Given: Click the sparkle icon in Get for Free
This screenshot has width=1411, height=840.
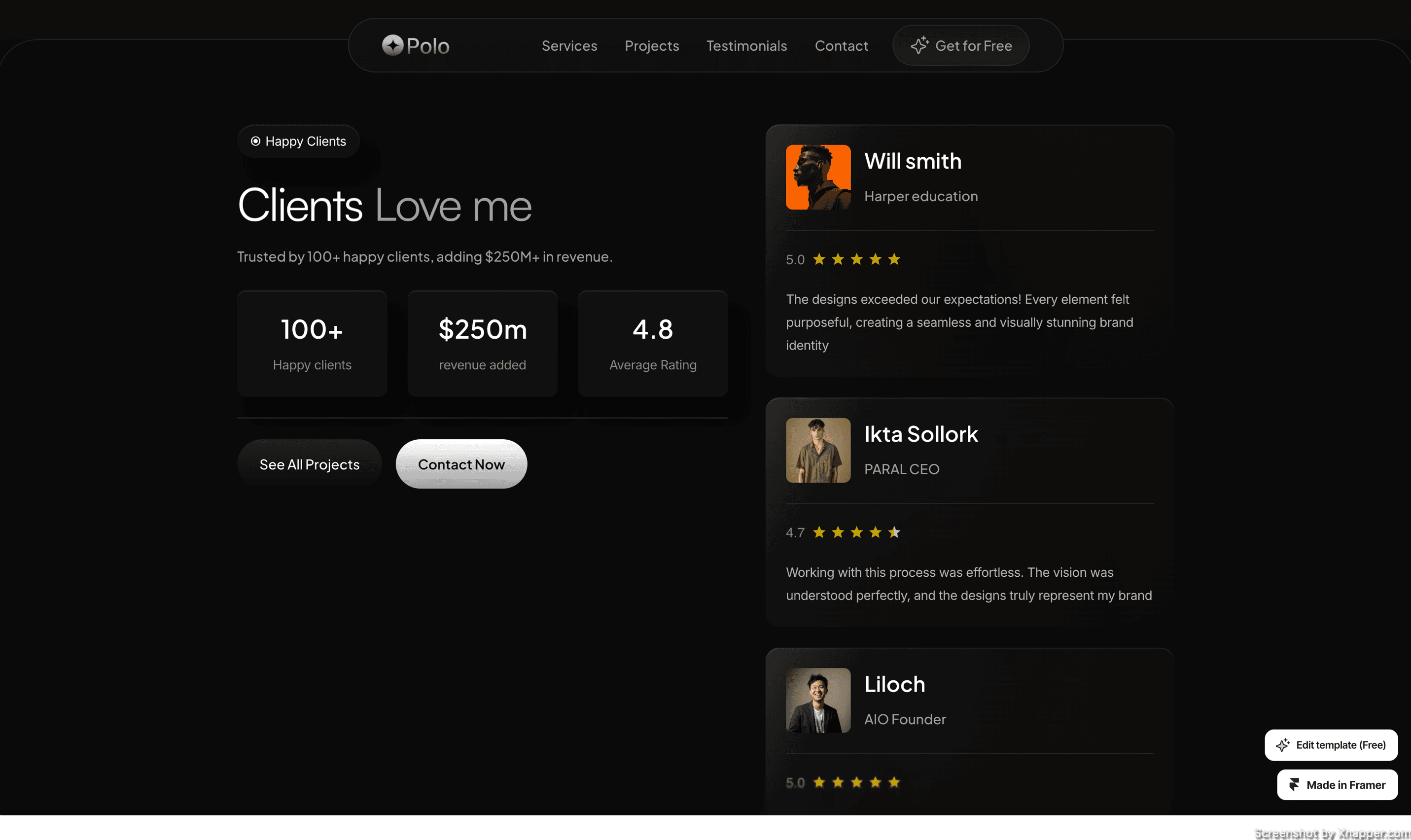Looking at the screenshot, I should 919,45.
